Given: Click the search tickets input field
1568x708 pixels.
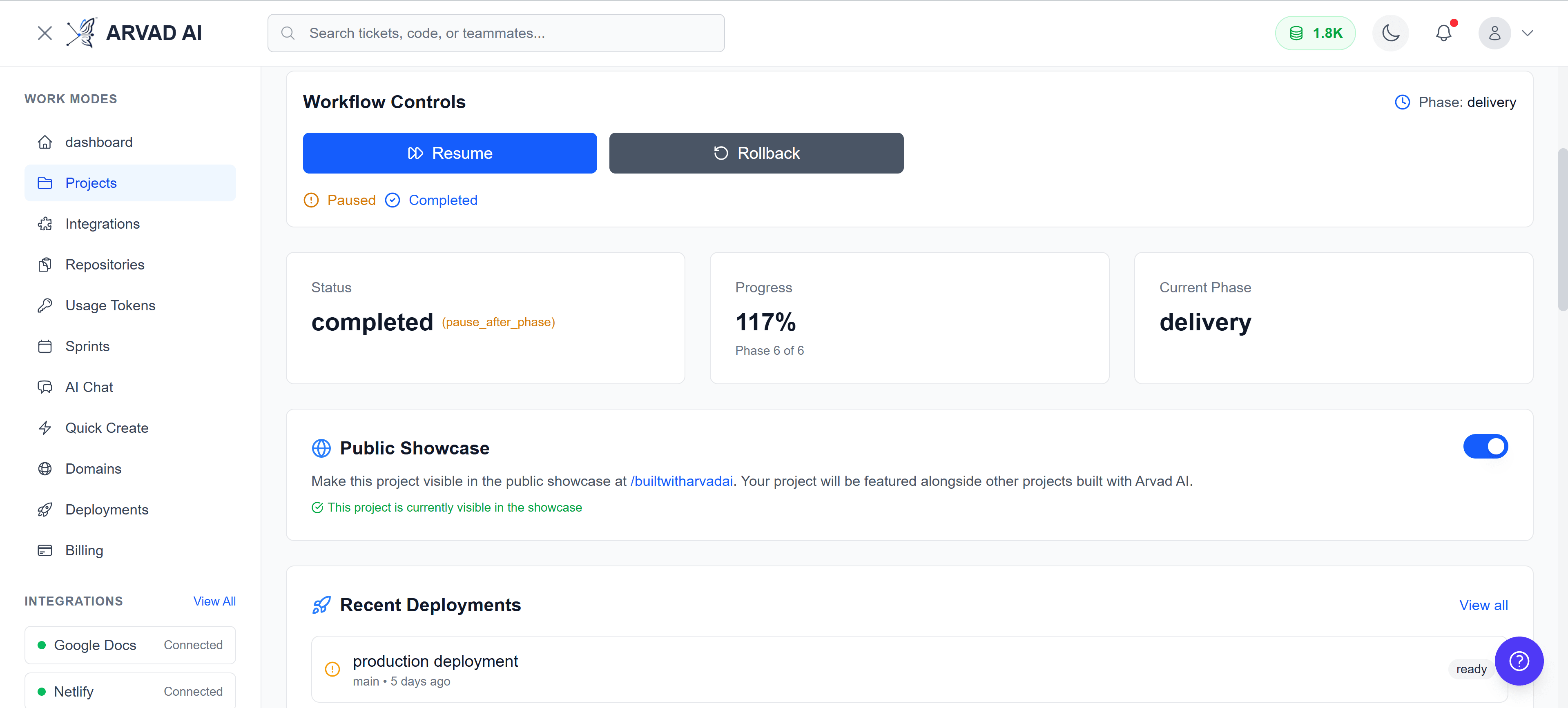Looking at the screenshot, I should click(x=495, y=33).
